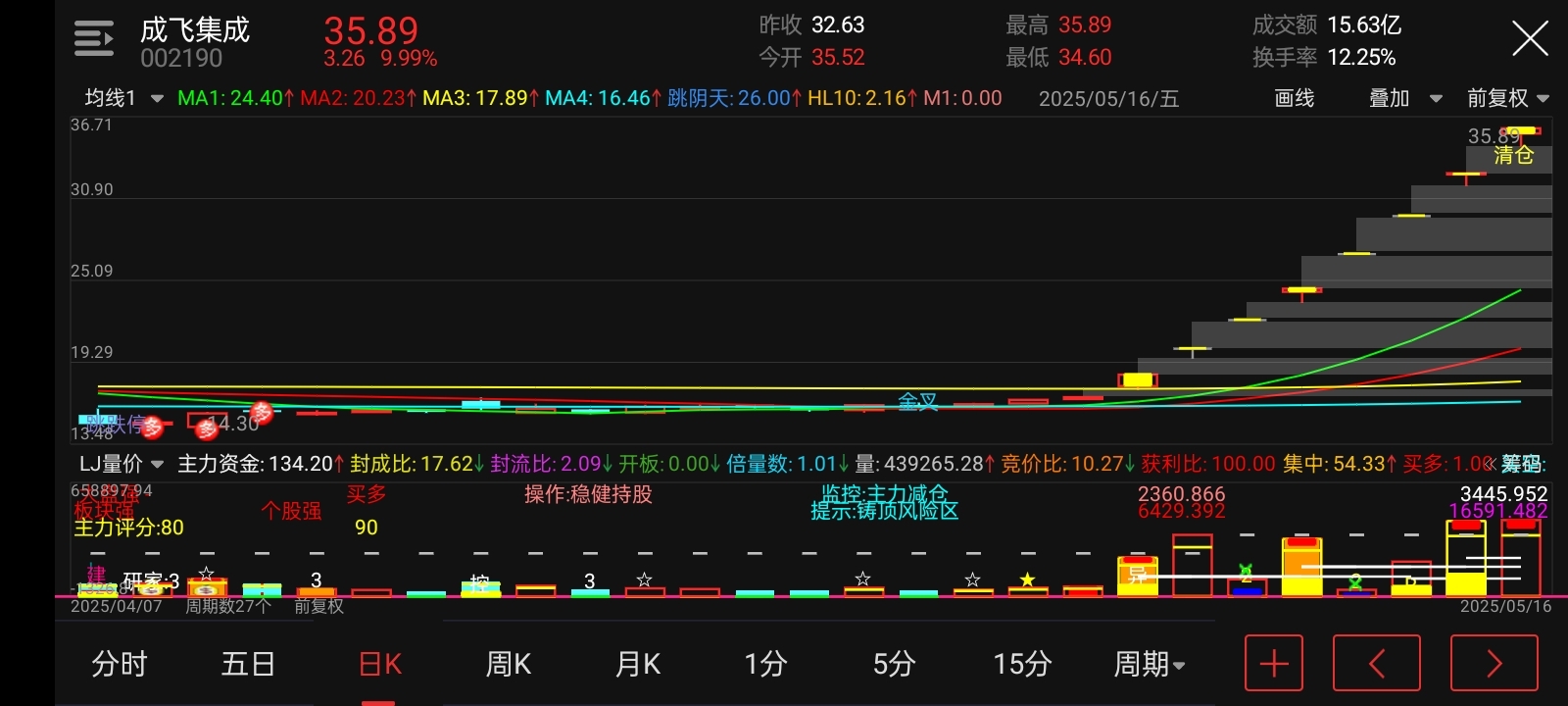Tap the current price 35.89 in header
The height and width of the screenshot is (706, 1568).
click(371, 30)
